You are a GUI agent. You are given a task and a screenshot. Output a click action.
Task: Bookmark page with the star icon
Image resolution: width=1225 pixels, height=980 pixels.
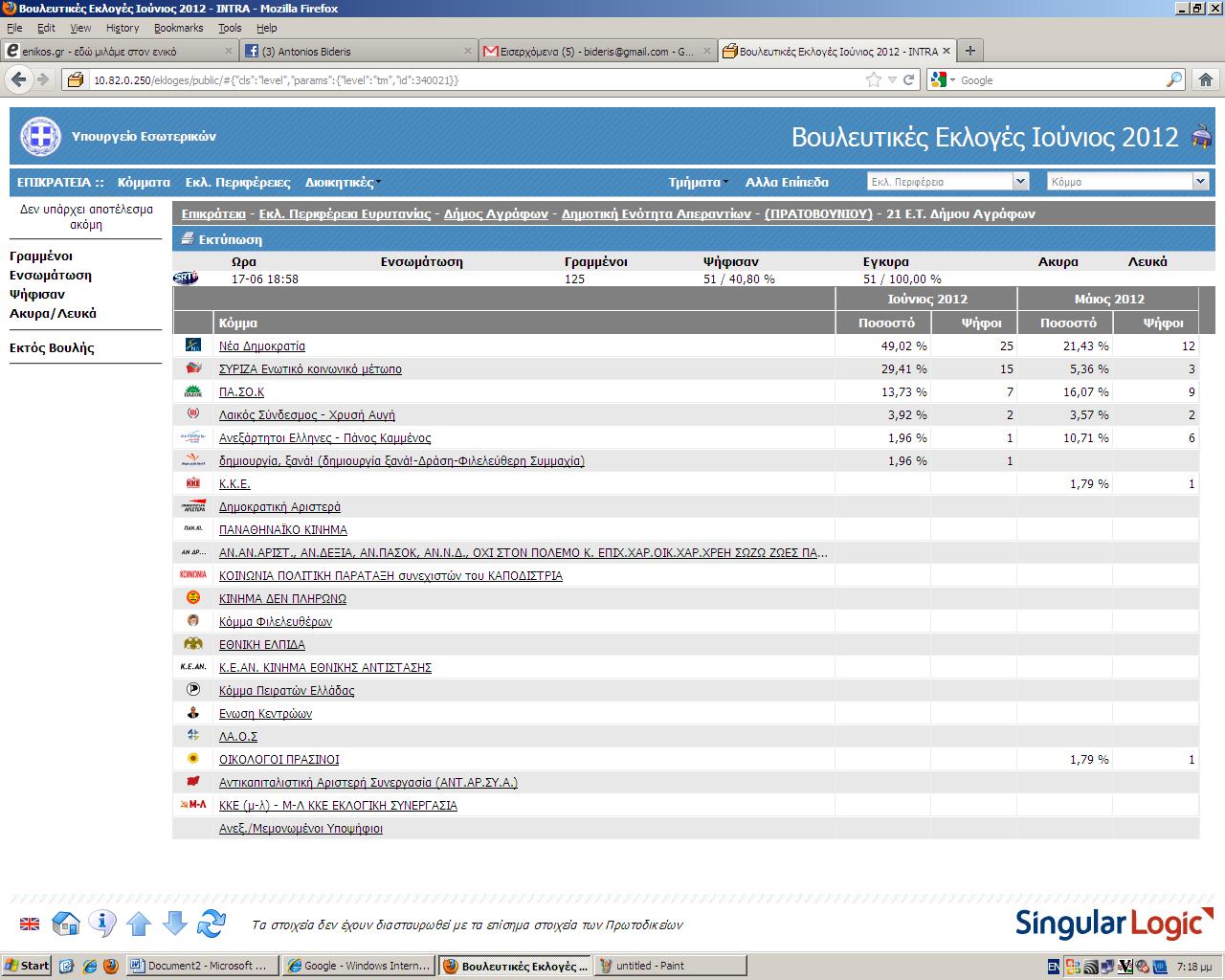click(x=873, y=80)
